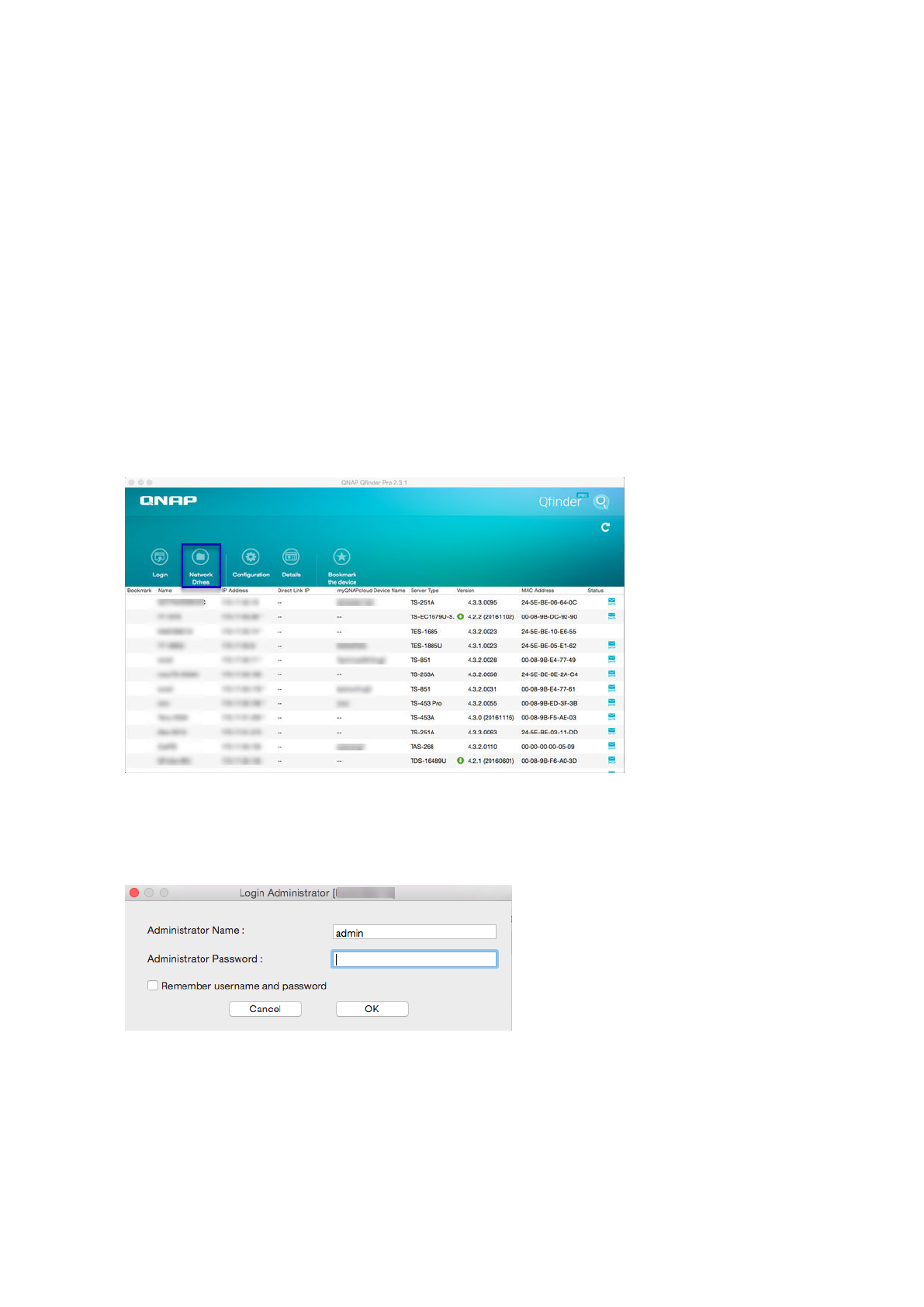This screenshot has width=924, height=1307.
Task: Select MAC address 00-08-9B-F5-AE-03
Action: (x=549, y=718)
